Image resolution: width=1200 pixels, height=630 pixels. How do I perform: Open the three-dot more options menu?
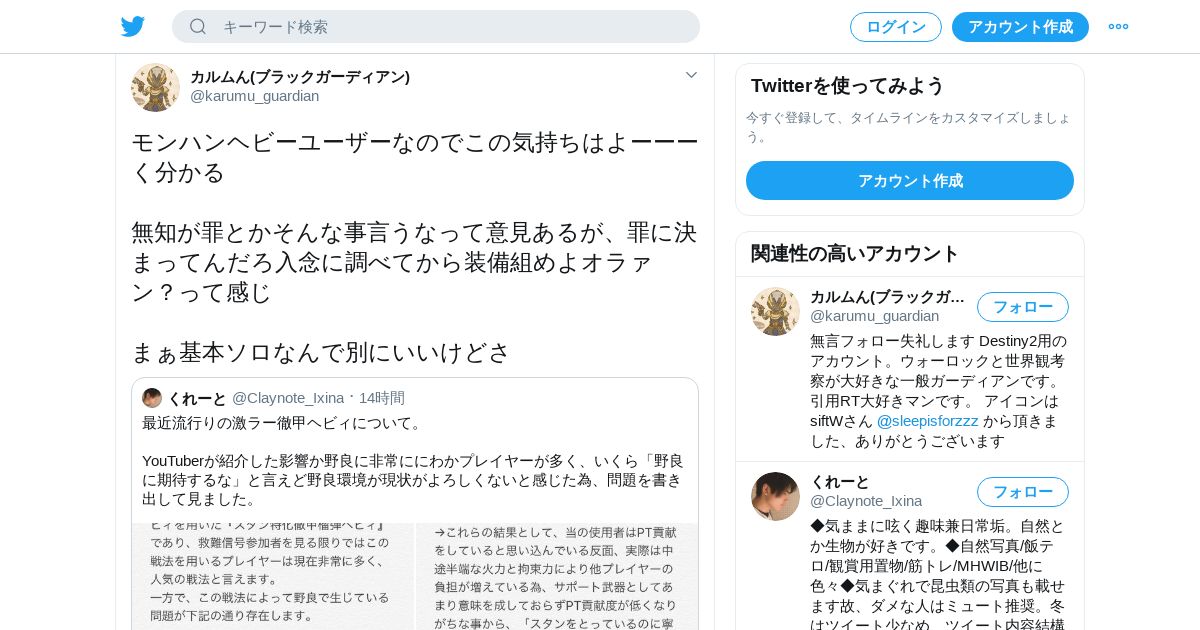point(1118,27)
